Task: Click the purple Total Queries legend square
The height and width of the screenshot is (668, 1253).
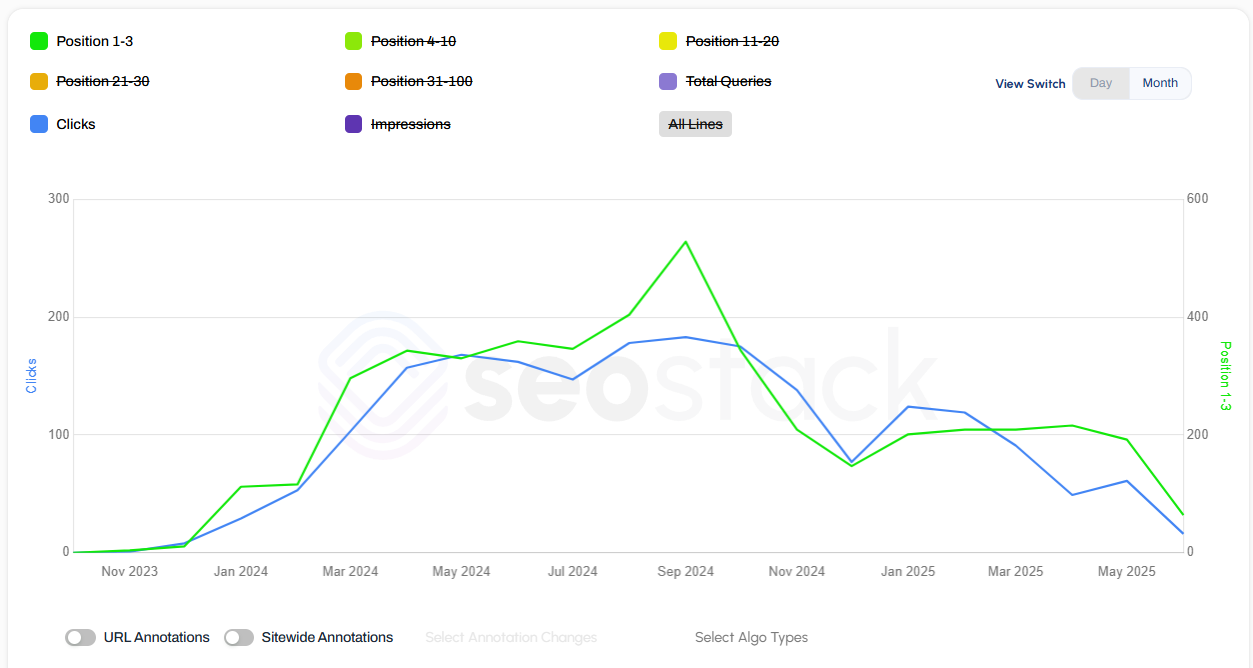Action: point(668,81)
